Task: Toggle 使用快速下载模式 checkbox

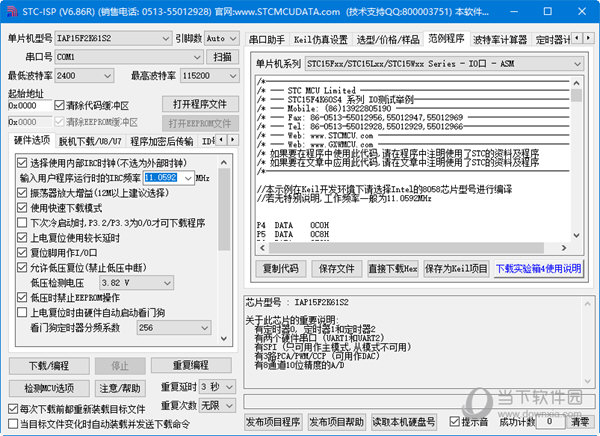Action: tap(22, 208)
